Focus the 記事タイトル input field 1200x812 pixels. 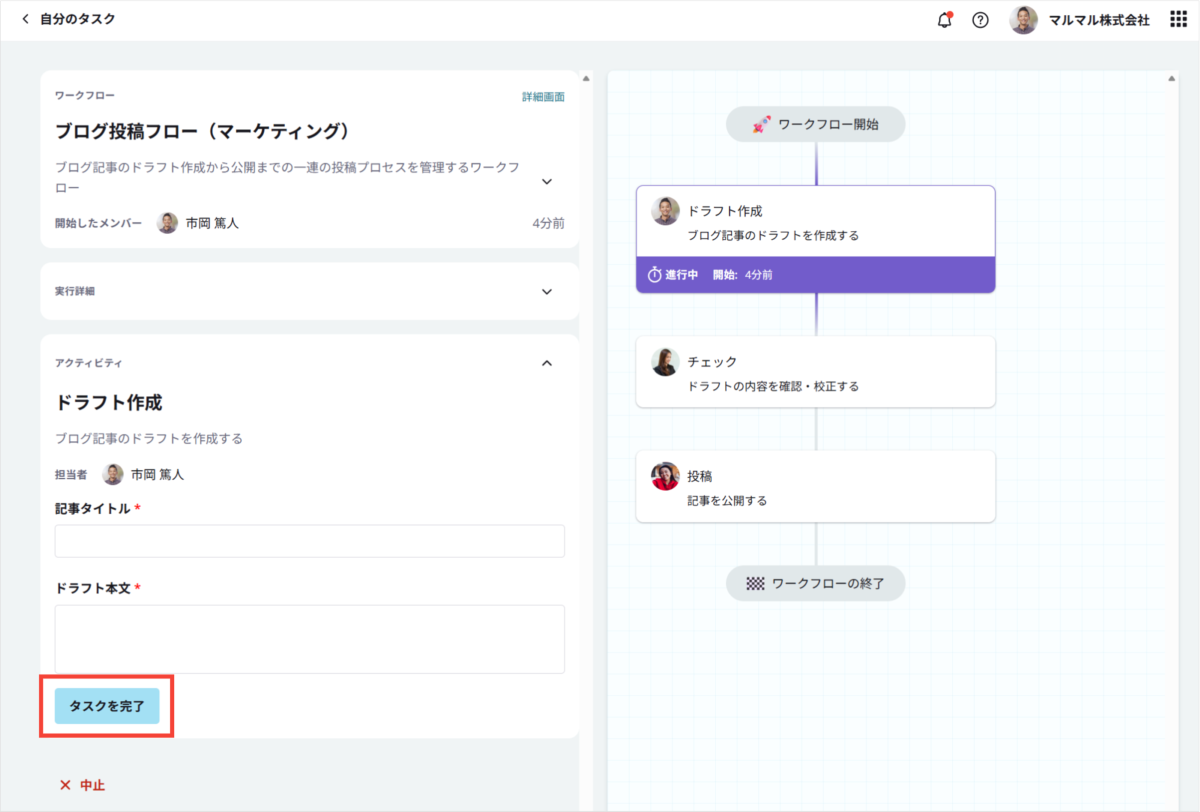[310, 541]
